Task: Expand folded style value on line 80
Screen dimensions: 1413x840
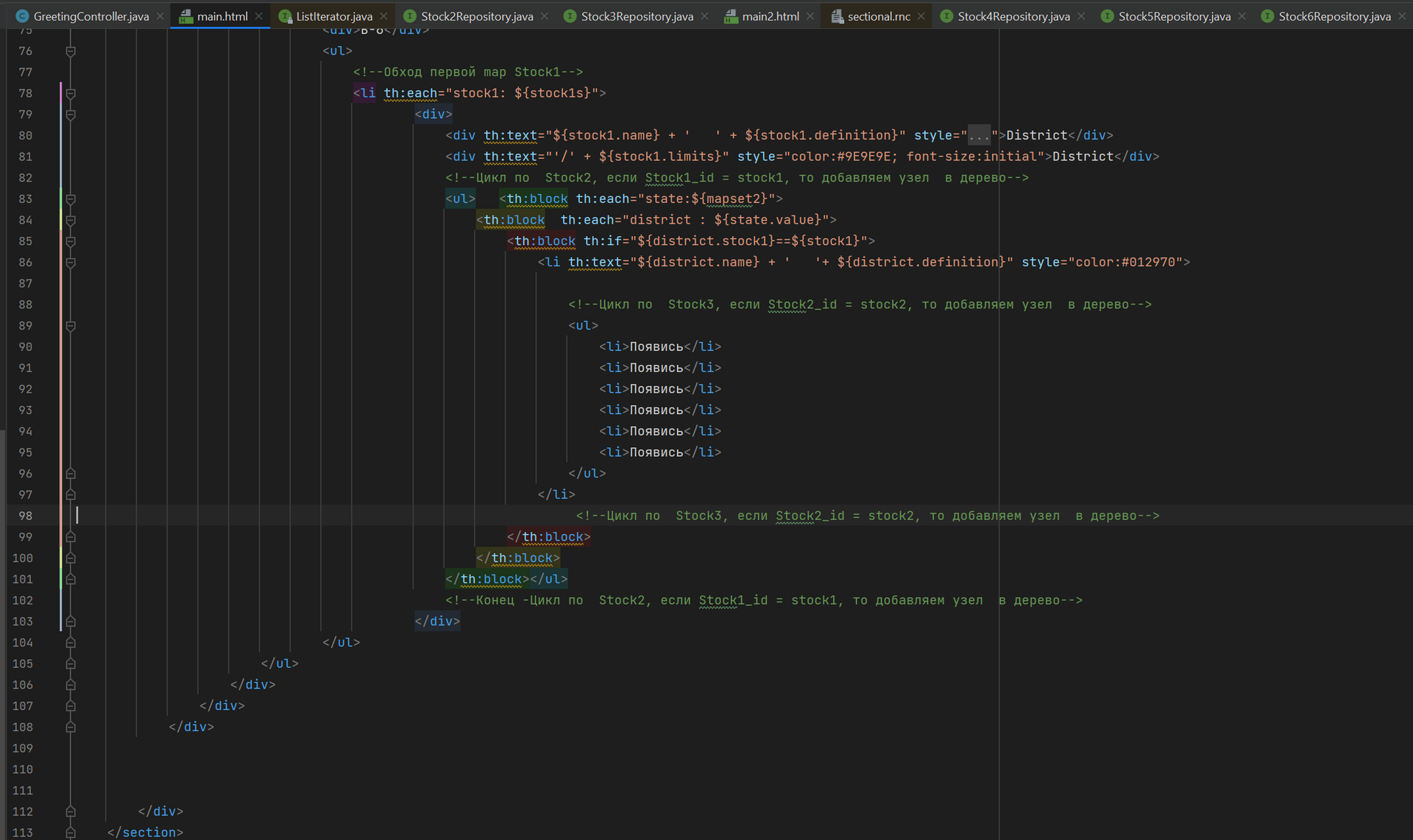Action: point(979,136)
